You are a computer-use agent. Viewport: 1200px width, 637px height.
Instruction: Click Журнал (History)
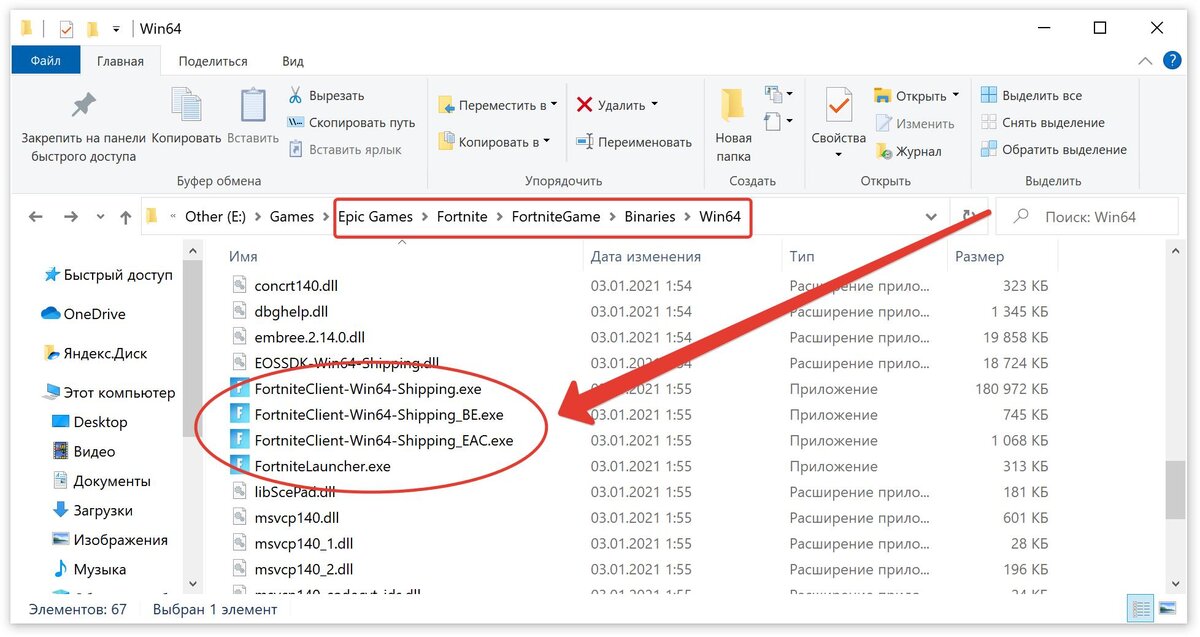tap(908, 151)
